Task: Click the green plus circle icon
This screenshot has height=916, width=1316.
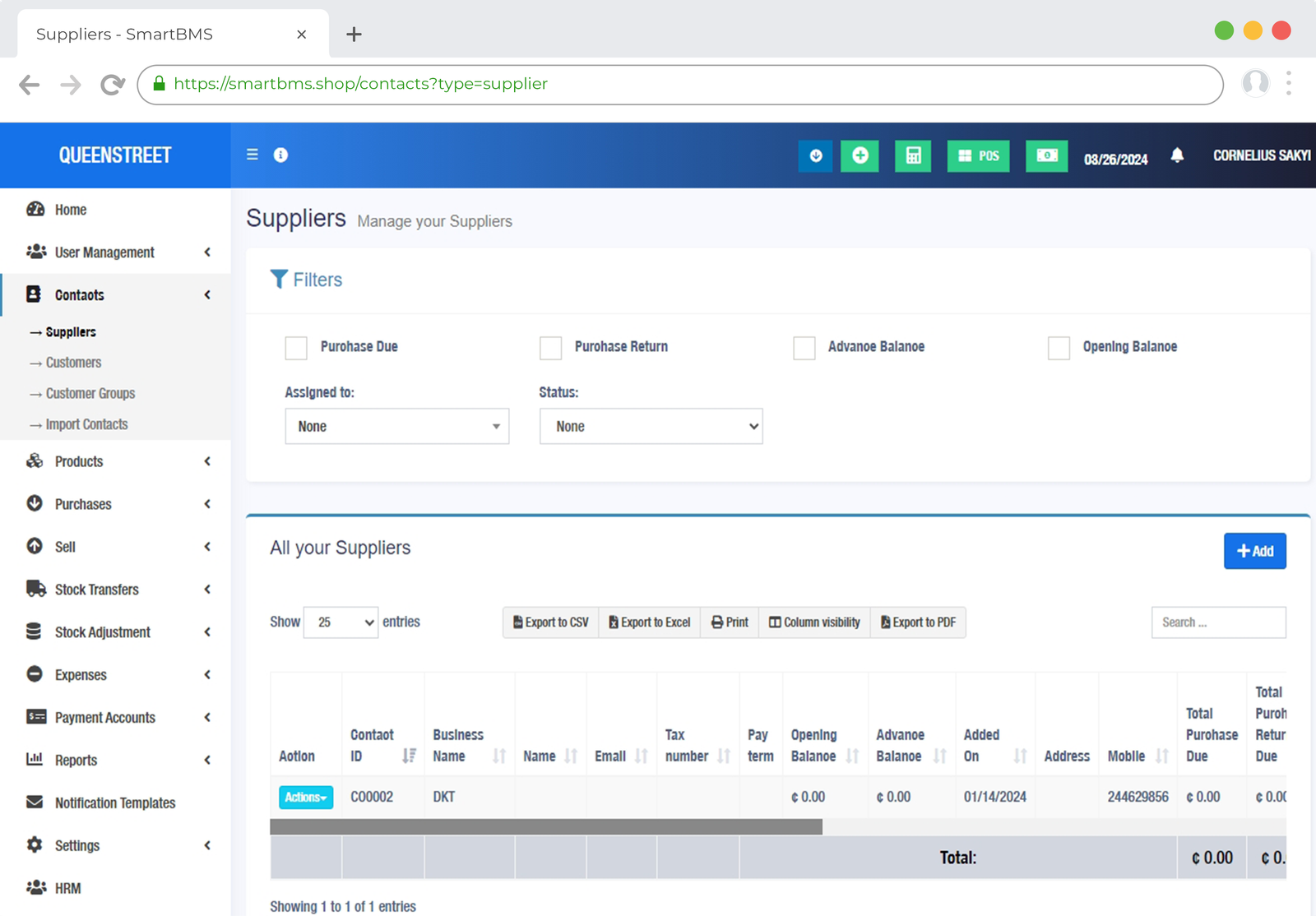Action: tap(860, 155)
